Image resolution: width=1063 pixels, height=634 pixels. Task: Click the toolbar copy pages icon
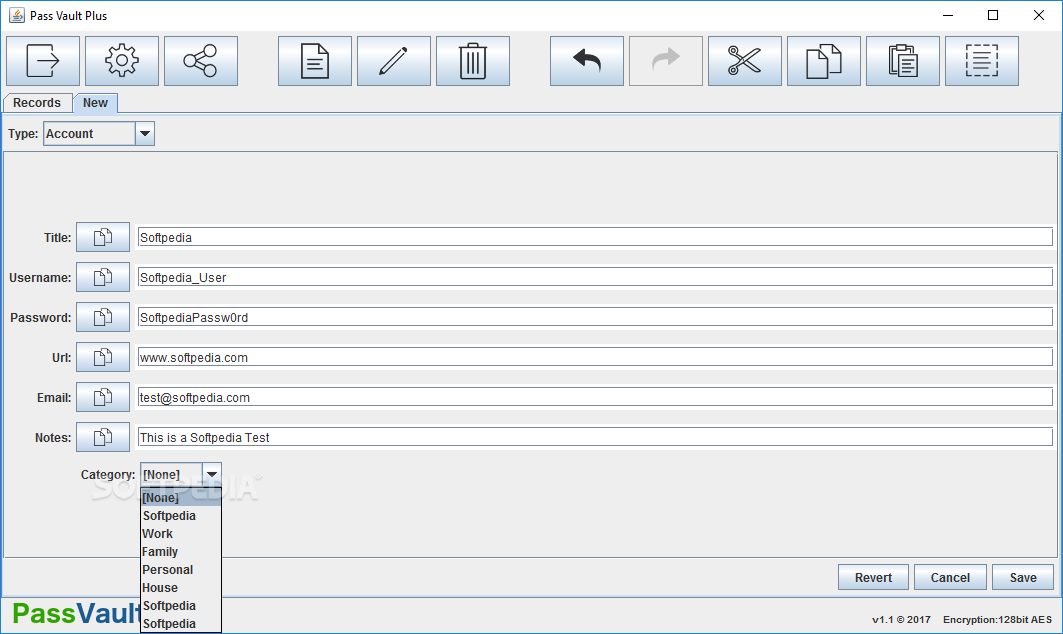click(824, 61)
